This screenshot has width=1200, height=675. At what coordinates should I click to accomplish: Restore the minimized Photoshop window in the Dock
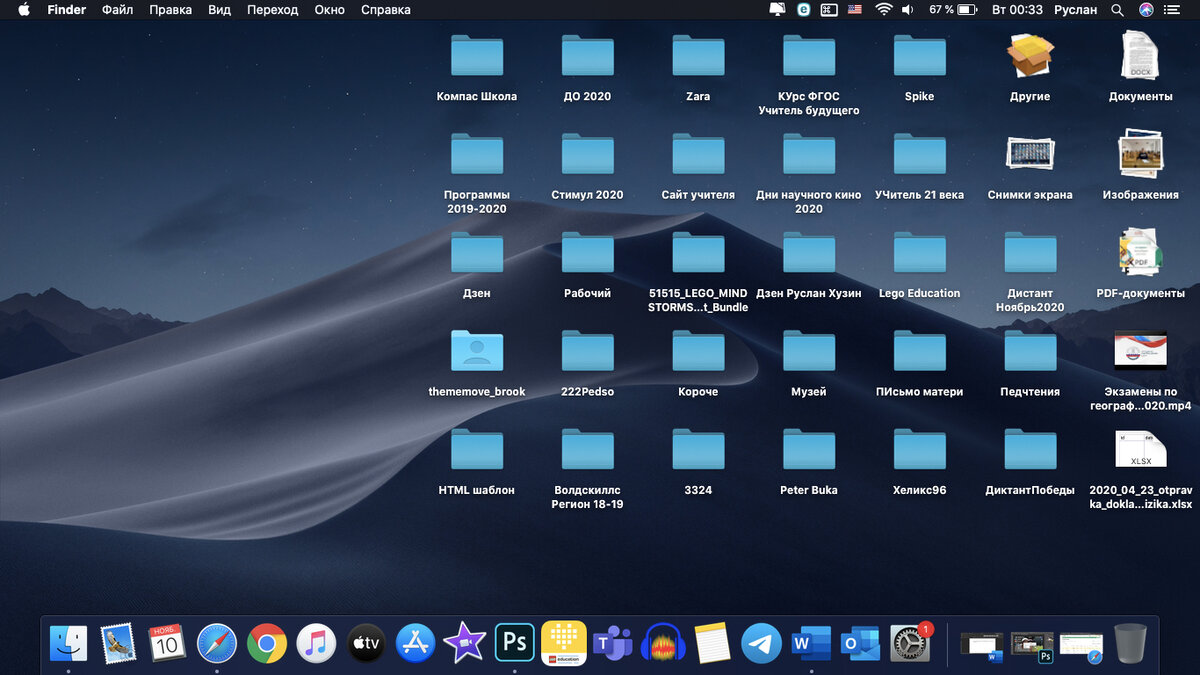(x=1032, y=646)
